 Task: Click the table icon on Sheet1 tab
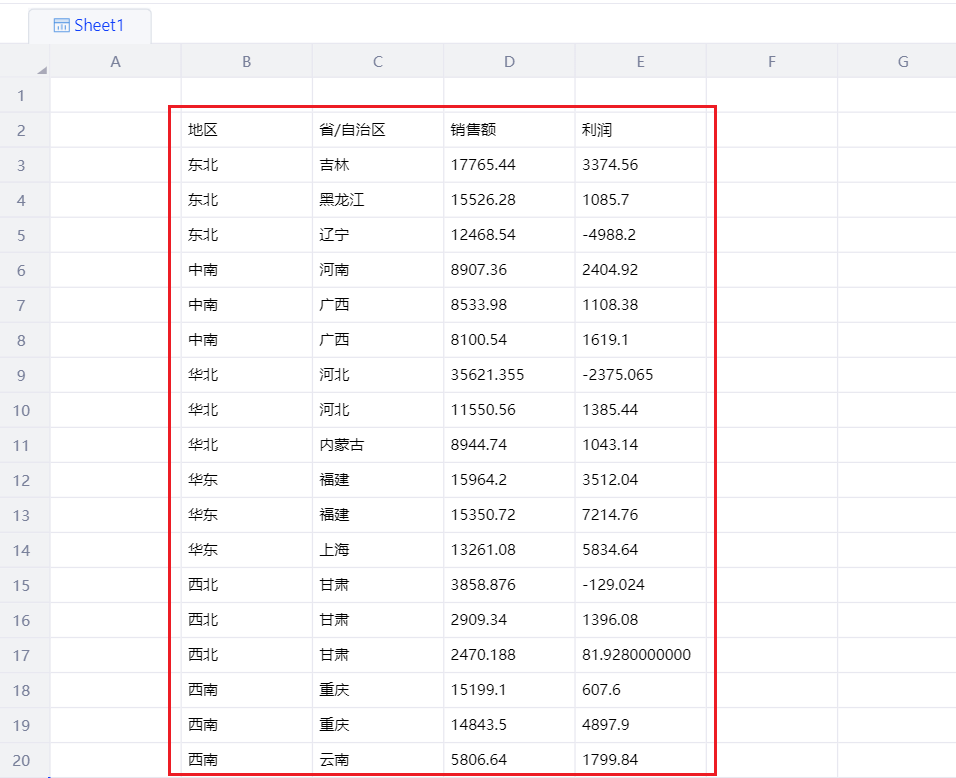coord(61,26)
